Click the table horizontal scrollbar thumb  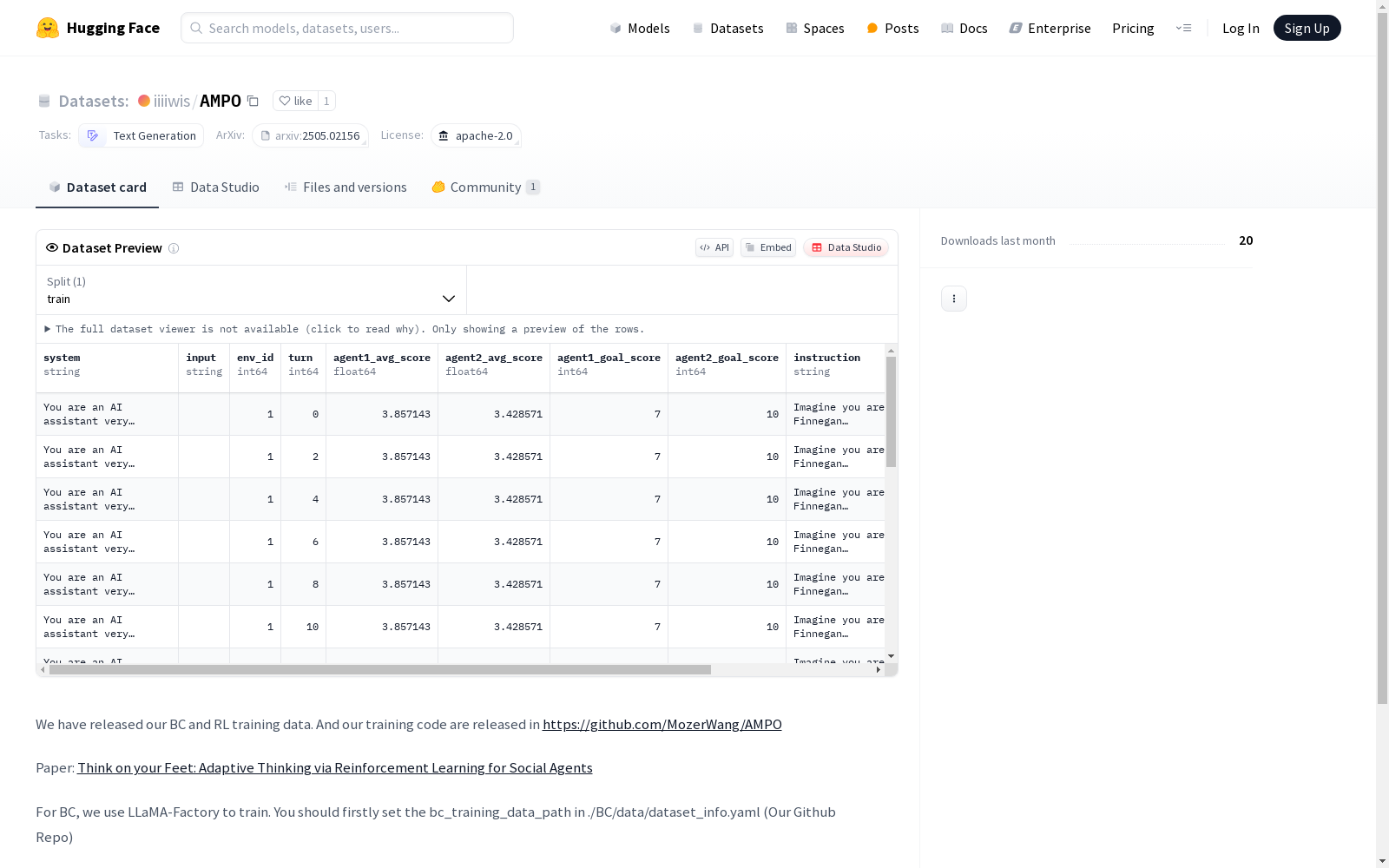pos(380,670)
